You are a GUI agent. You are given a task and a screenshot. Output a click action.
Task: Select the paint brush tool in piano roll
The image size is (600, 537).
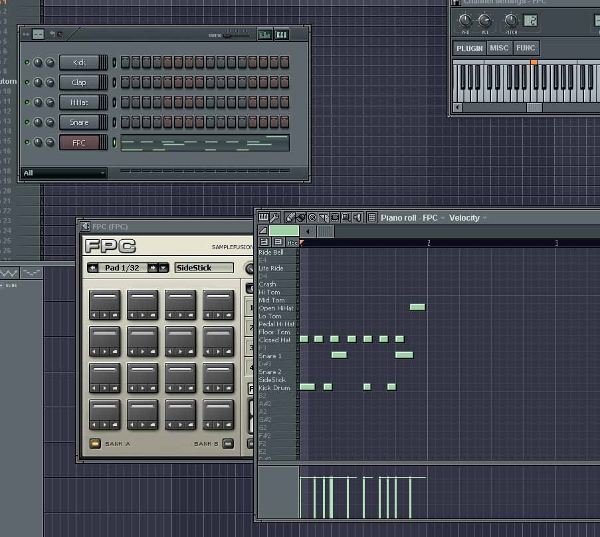pos(301,218)
